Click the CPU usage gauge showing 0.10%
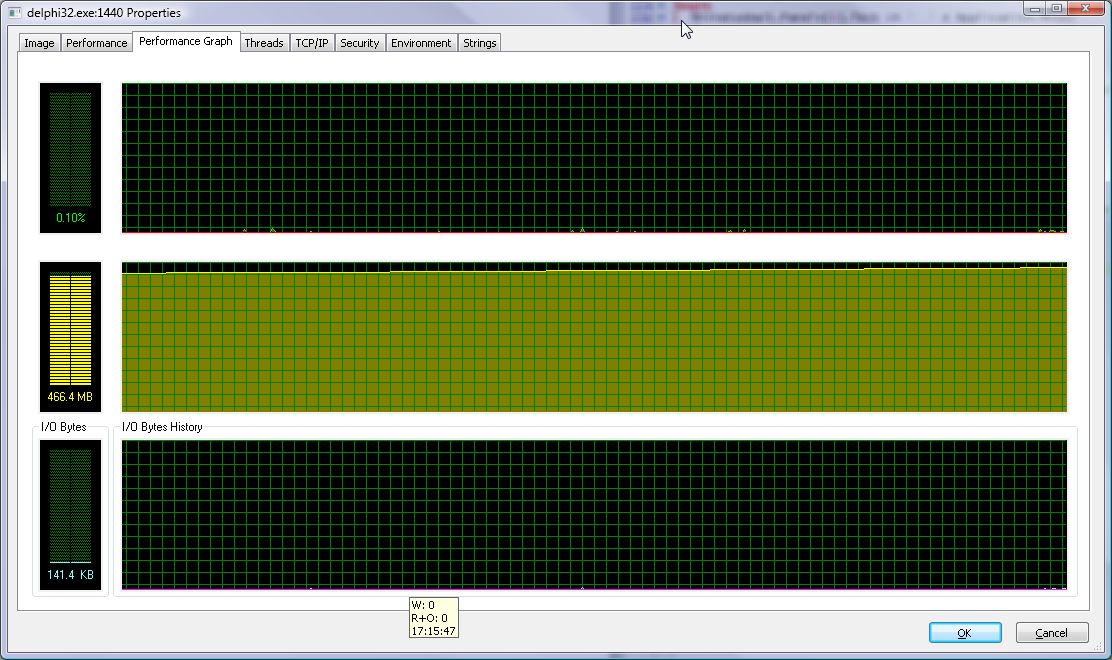Screen dimensions: 1112x660 [x=71, y=158]
